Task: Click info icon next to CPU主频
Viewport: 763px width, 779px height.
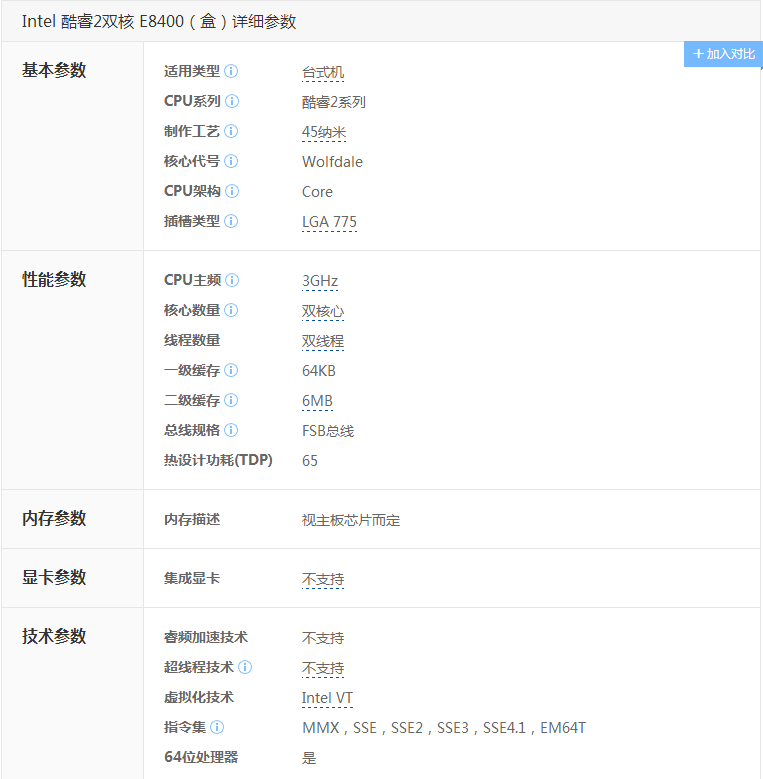Action: pos(232,280)
